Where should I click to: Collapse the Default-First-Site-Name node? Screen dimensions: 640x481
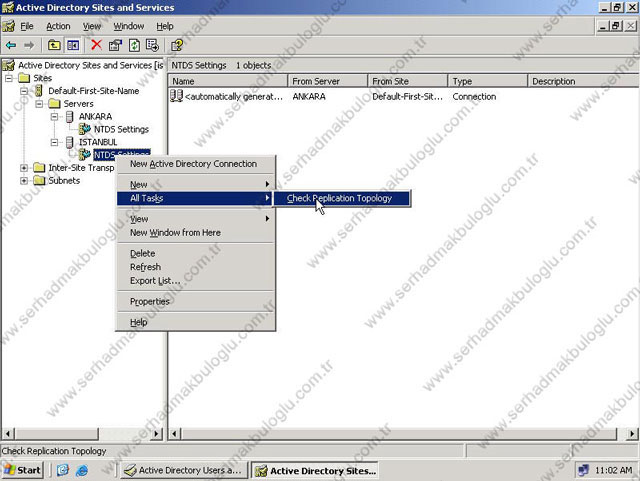click(24, 91)
